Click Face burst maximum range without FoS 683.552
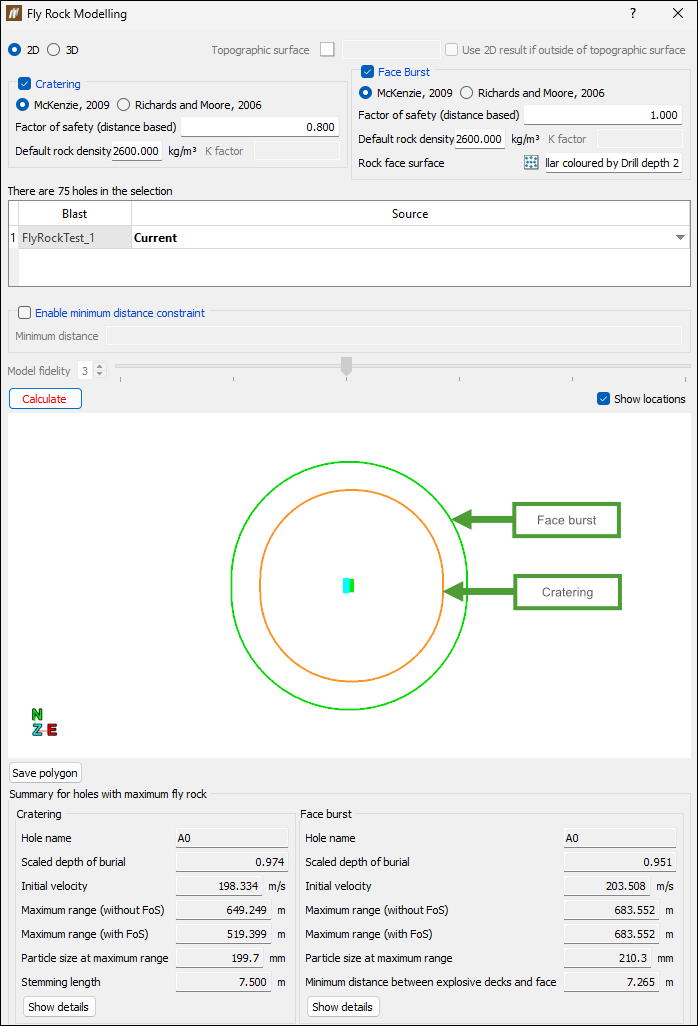 point(612,910)
